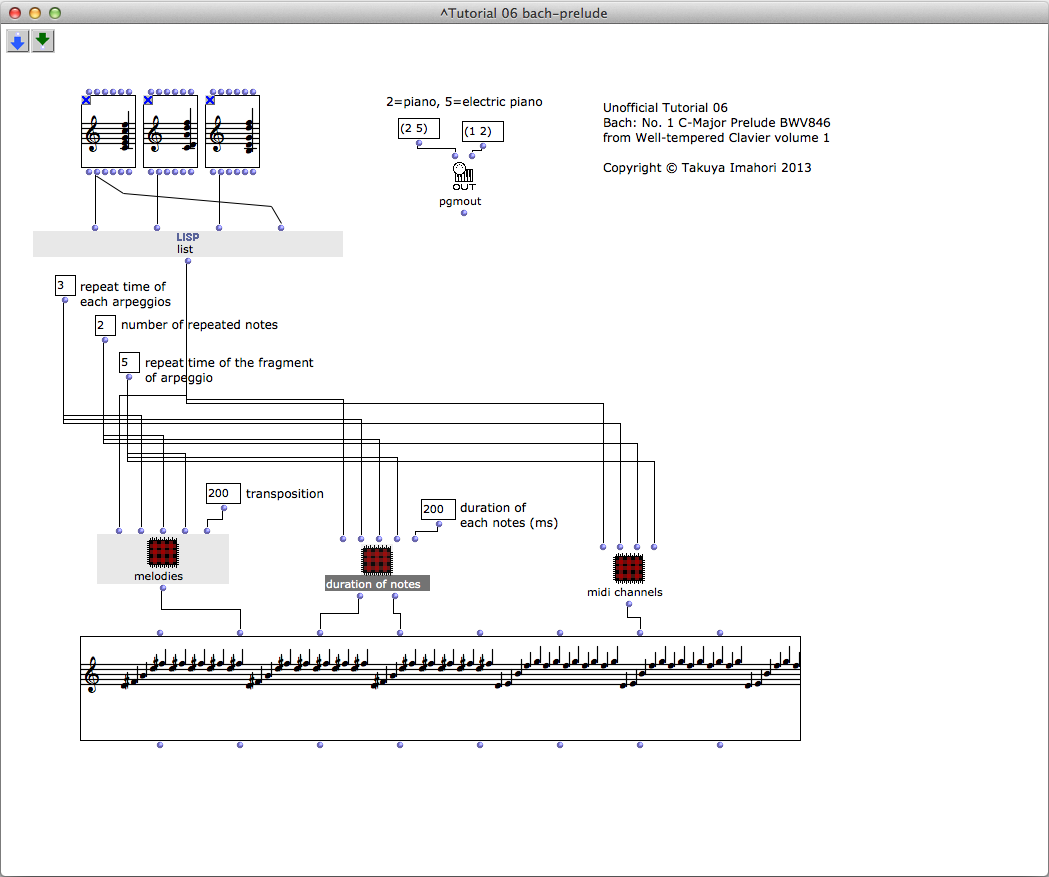
Task: Click the repeat time of arpeggios box
Action: [65, 286]
